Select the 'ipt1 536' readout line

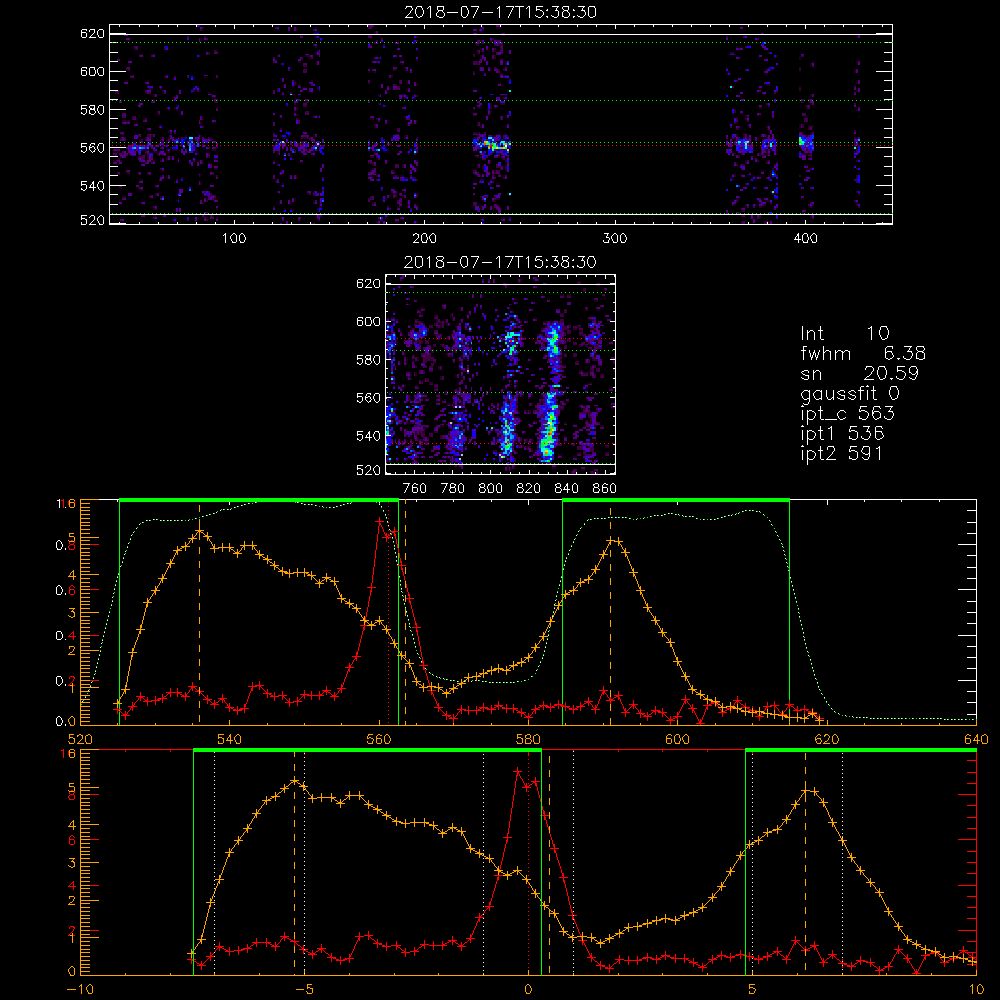click(x=842, y=434)
